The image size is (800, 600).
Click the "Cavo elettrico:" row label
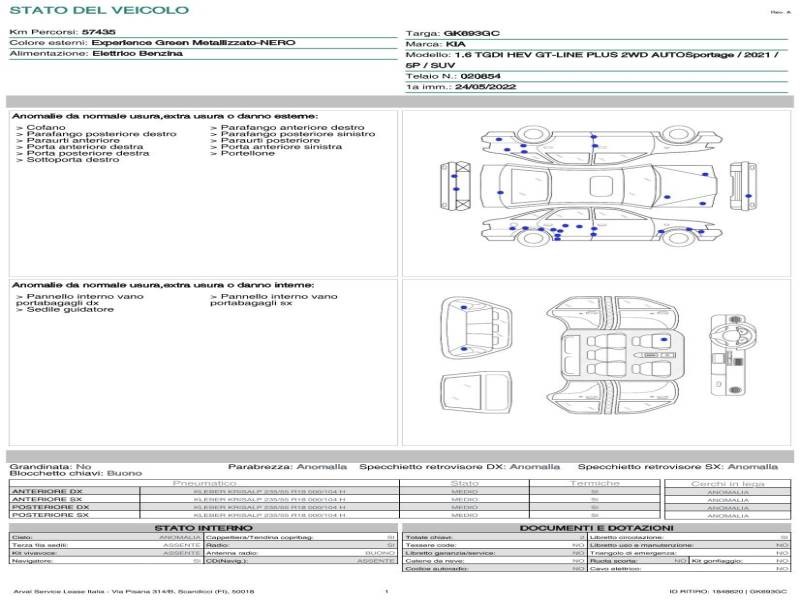(615, 569)
